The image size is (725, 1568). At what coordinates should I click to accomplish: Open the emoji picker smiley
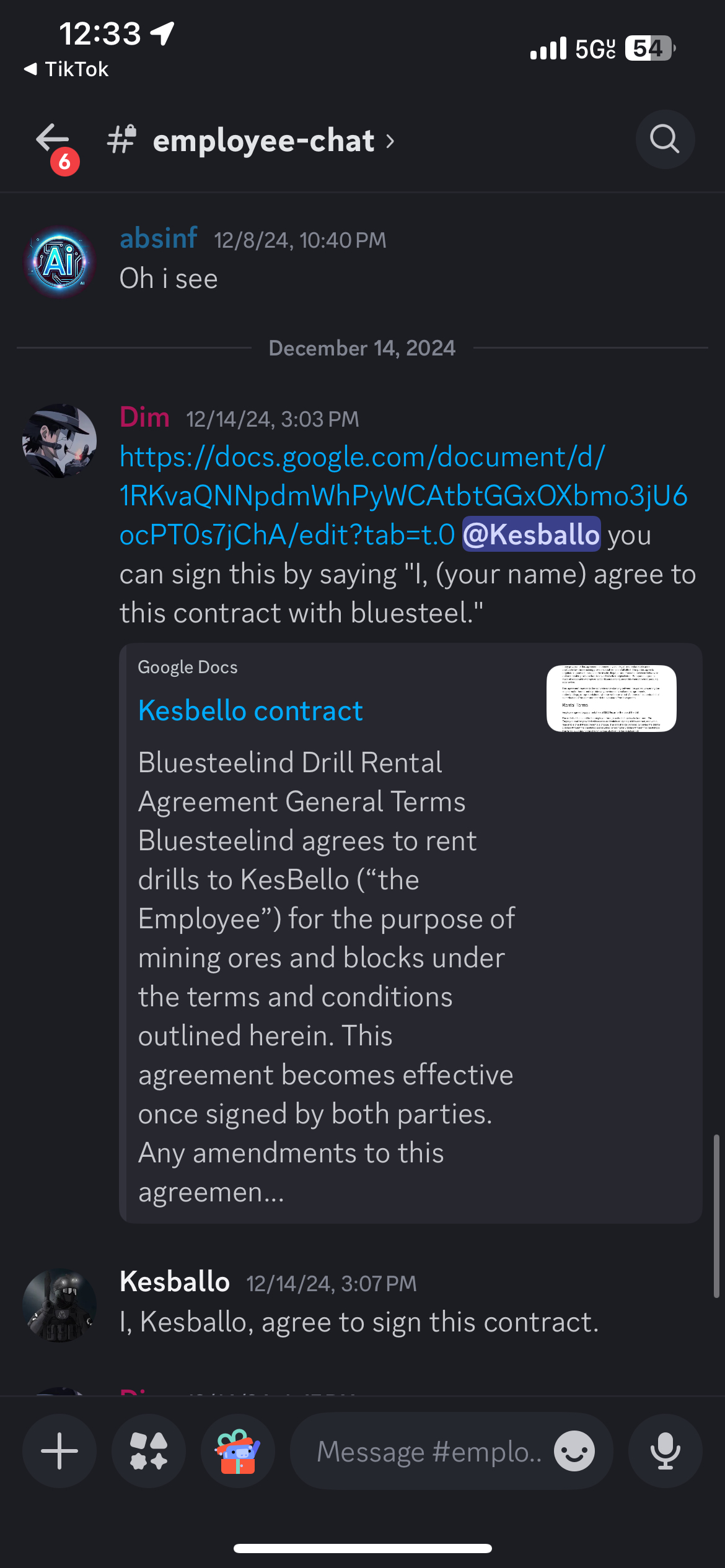point(574,1451)
